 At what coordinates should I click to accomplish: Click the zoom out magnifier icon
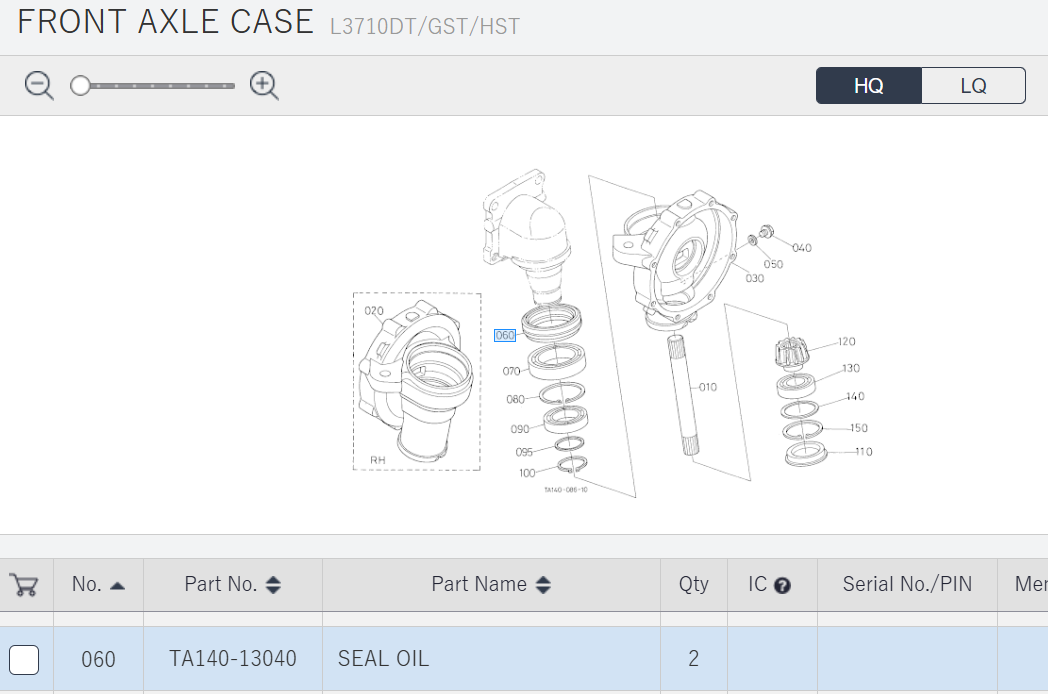pyautogui.click(x=39, y=86)
